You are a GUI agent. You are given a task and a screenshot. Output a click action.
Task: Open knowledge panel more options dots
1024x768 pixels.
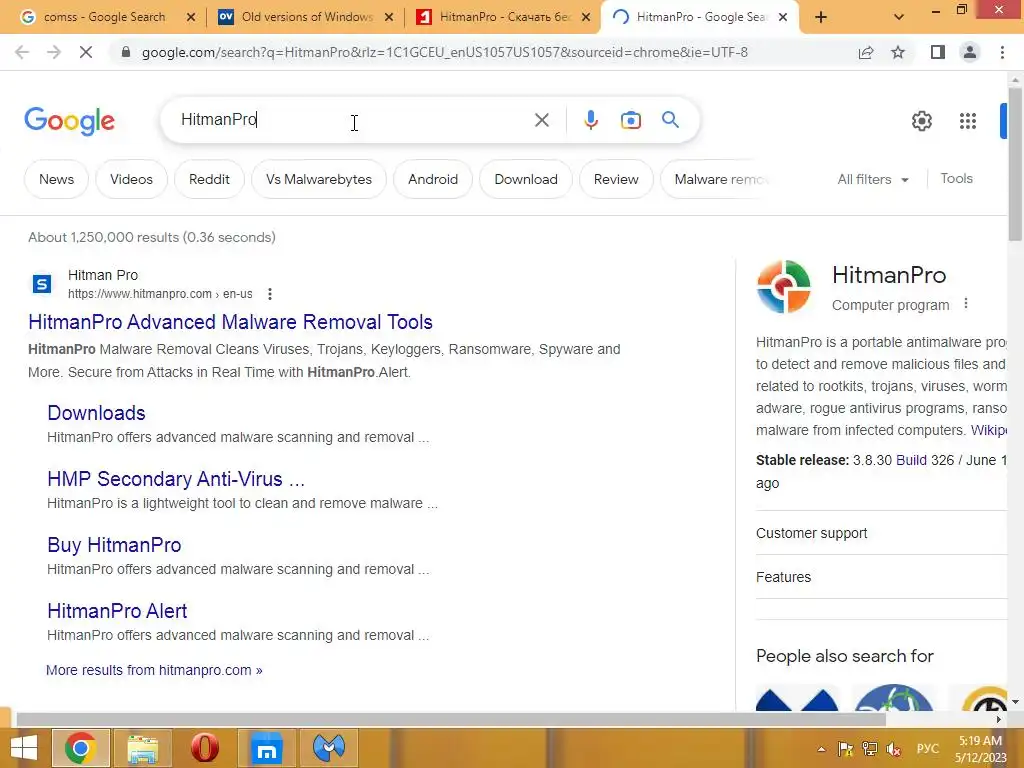click(x=966, y=304)
